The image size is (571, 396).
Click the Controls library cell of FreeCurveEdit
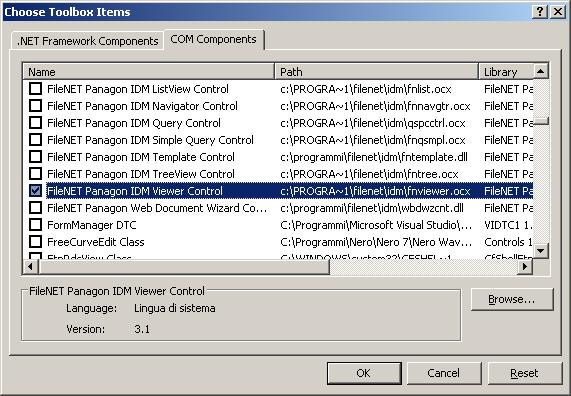(x=508, y=242)
